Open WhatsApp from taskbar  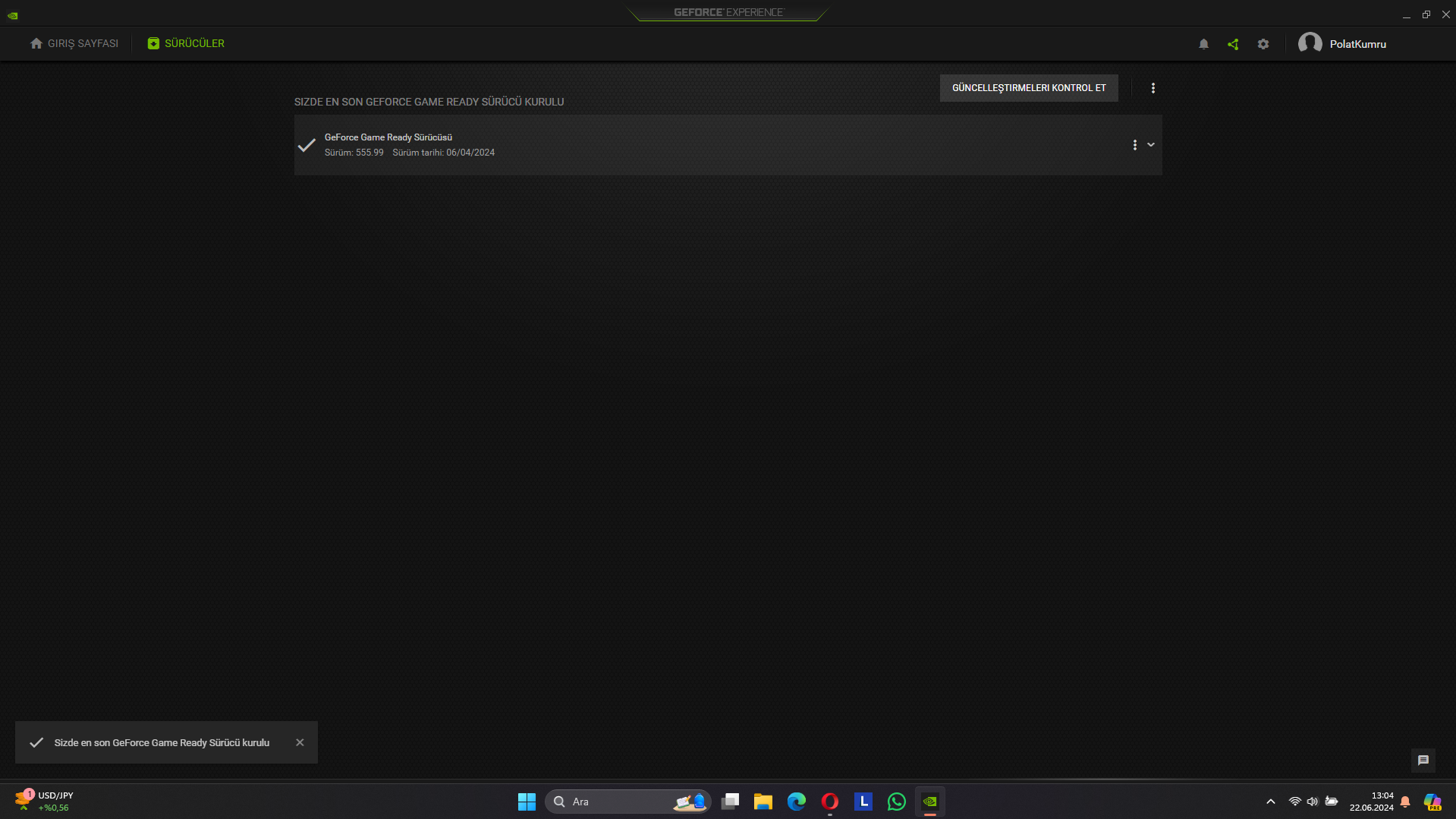point(897,802)
